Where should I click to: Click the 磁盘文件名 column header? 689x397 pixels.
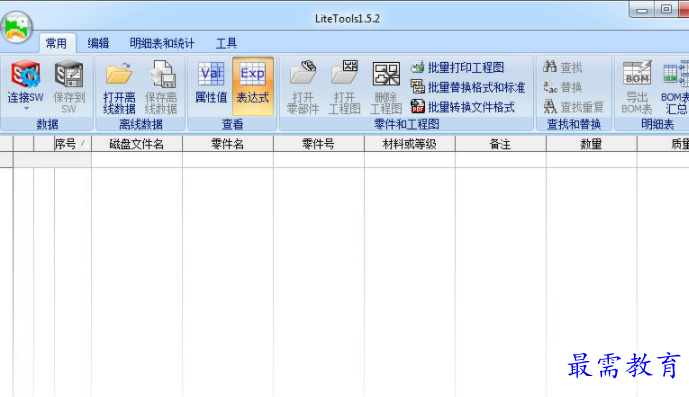(x=137, y=144)
